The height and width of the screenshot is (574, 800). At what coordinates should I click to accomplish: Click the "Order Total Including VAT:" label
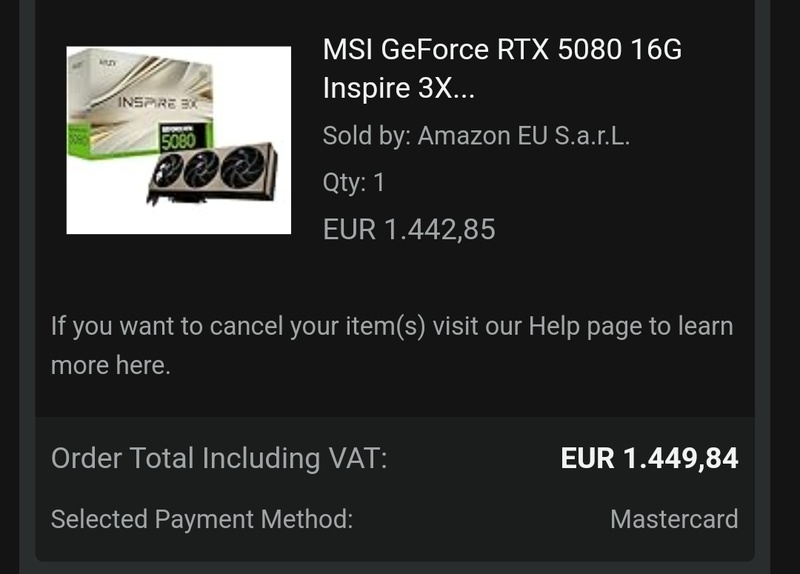[218, 459]
